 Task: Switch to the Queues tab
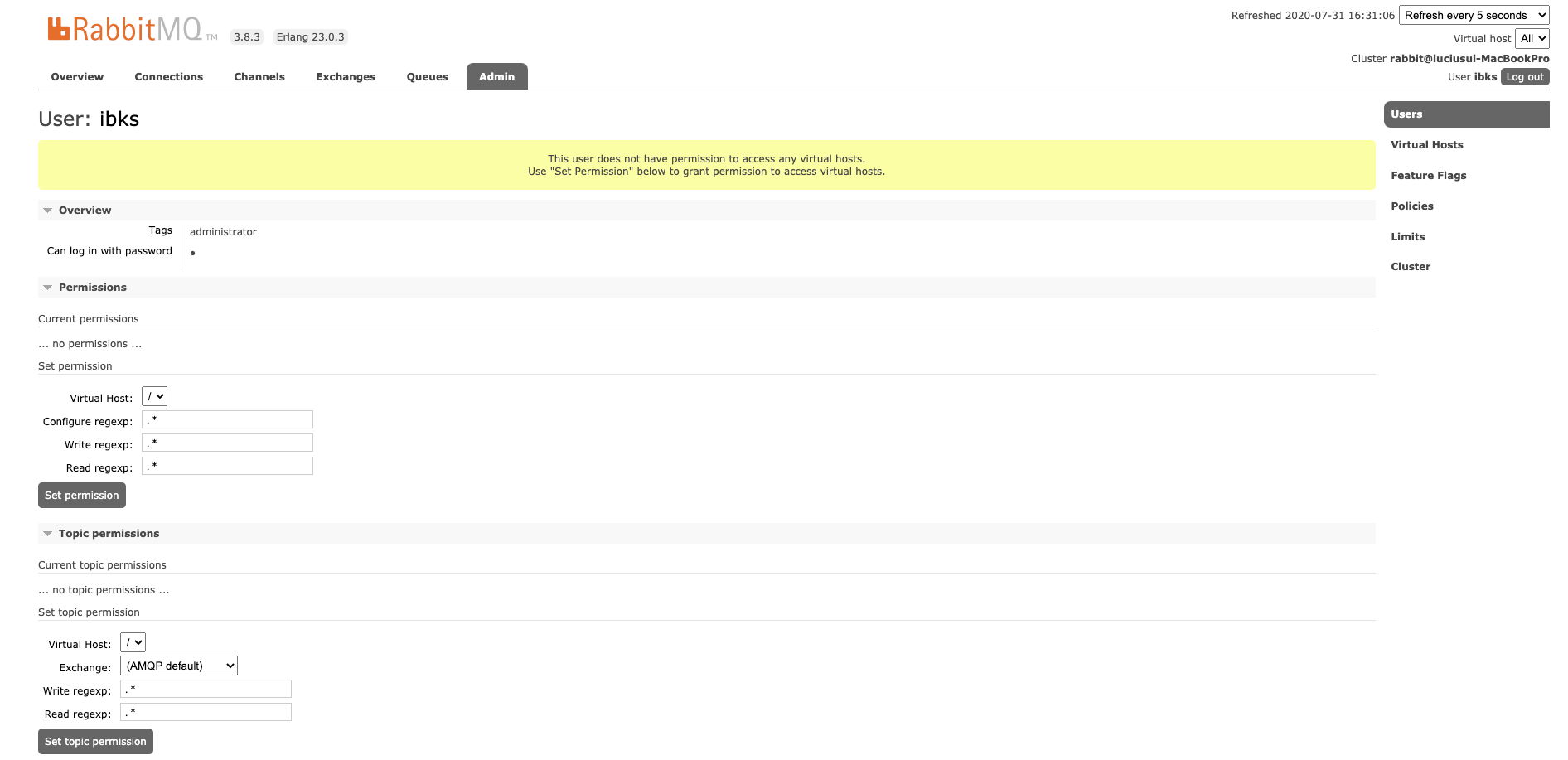click(428, 77)
